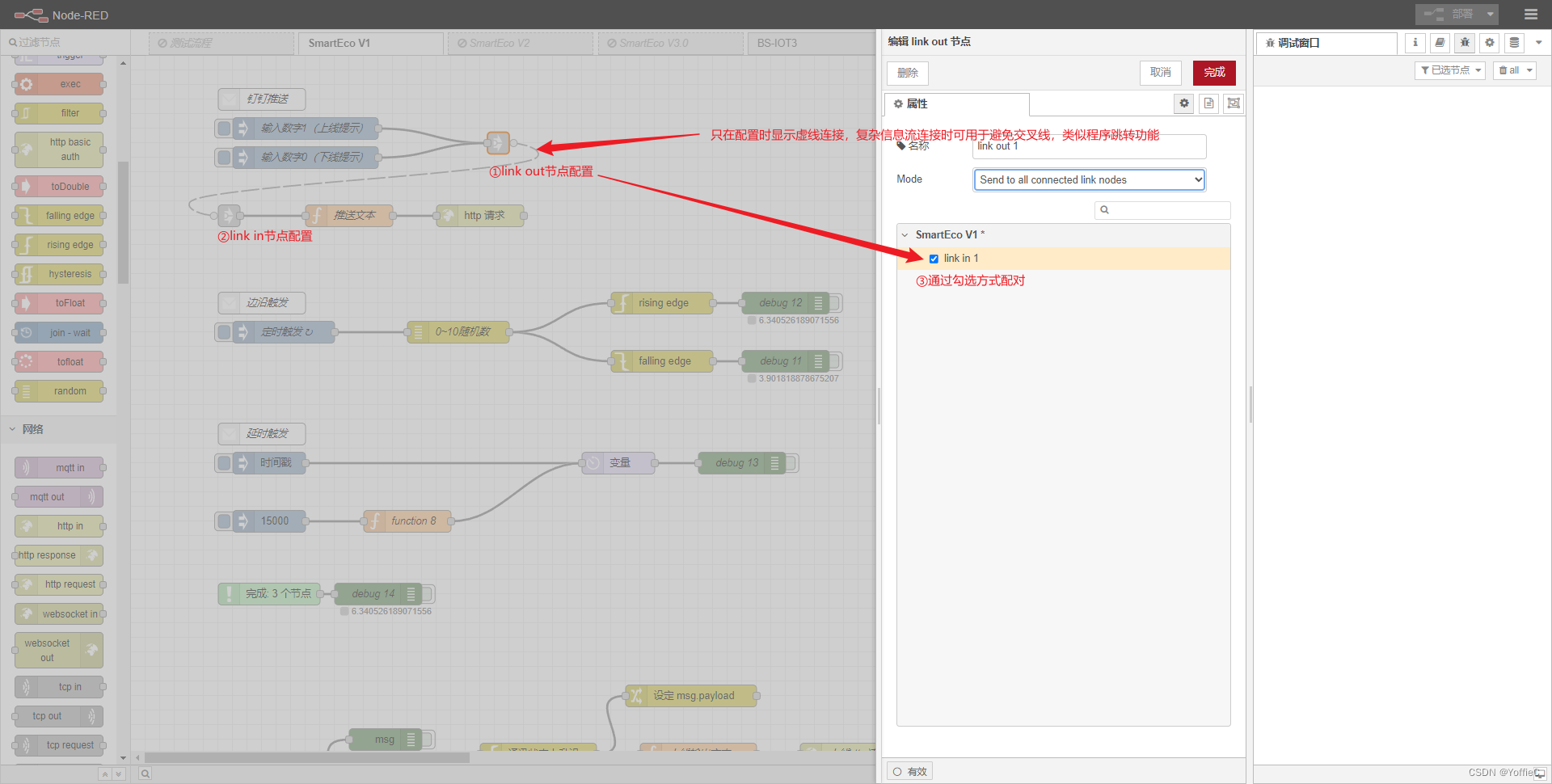Collapse the SmartEco V1 group in link list

(x=905, y=234)
